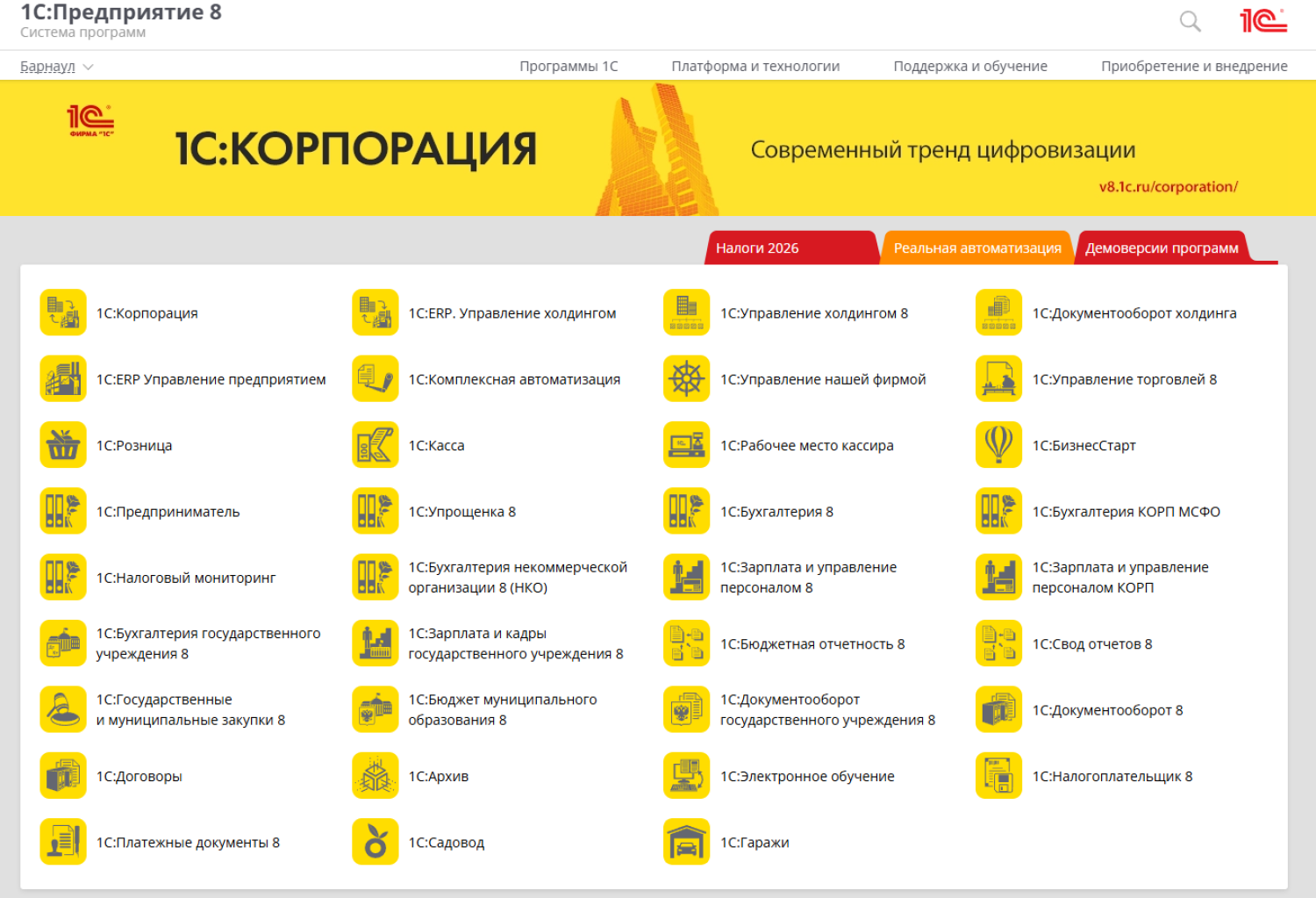1316x898 pixels.
Task: Open Приобретение и внедрение menu
Action: coord(1194,67)
